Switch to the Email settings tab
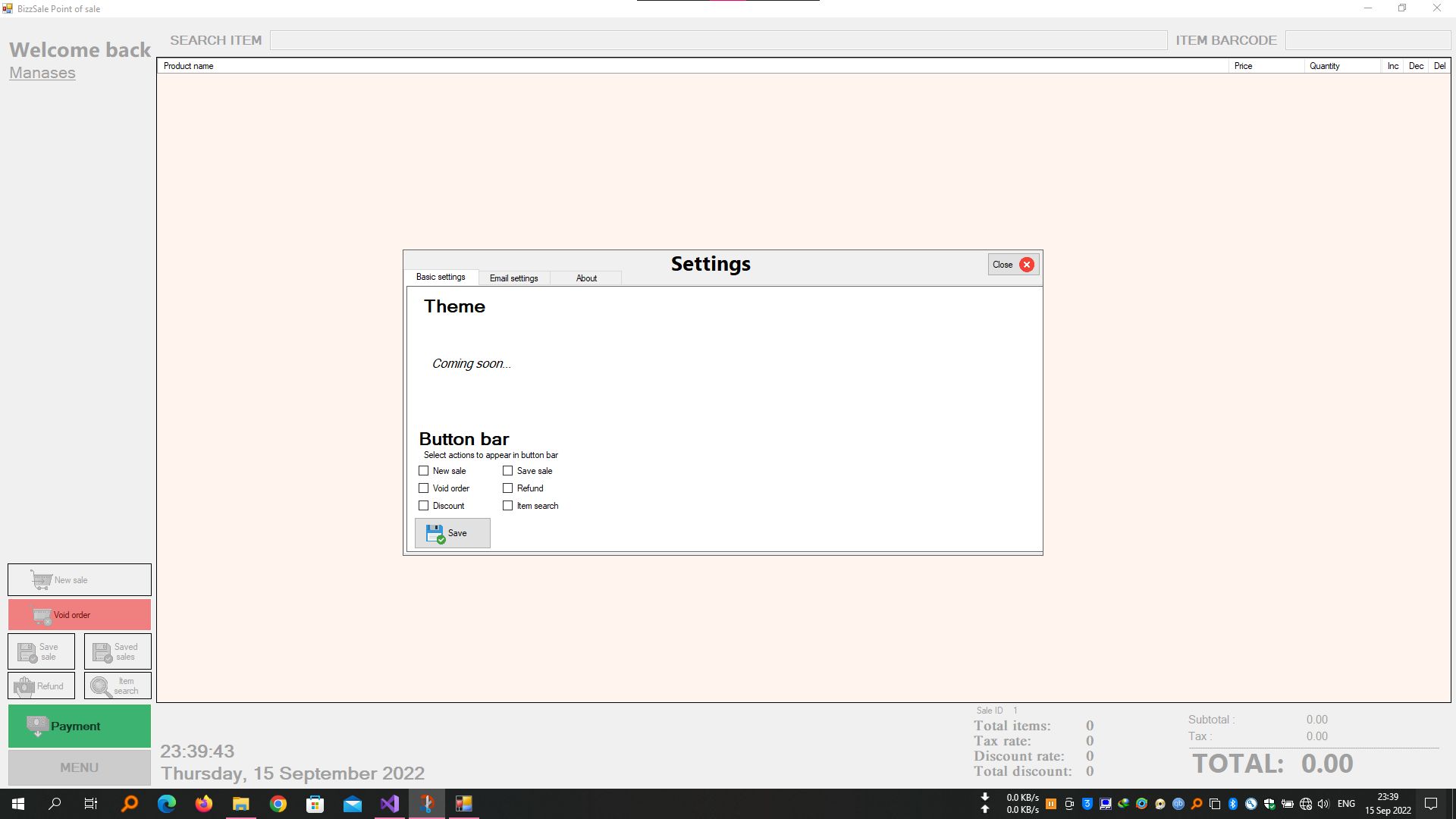This screenshot has width=1456, height=819. [x=513, y=278]
